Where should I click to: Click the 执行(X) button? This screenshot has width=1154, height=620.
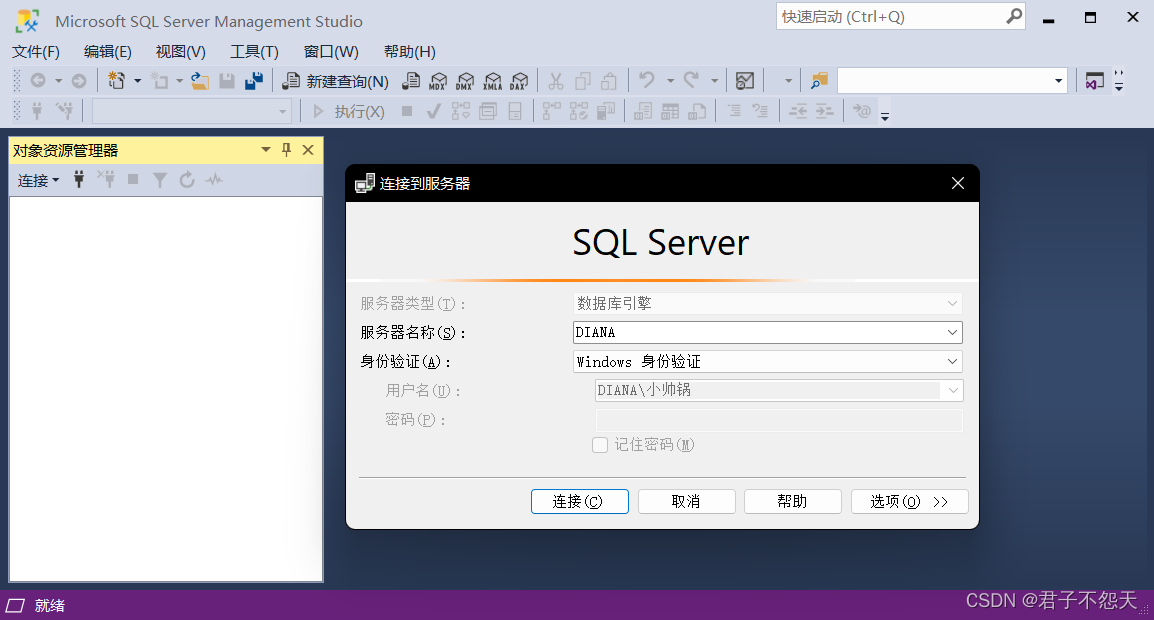[x=348, y=111]
